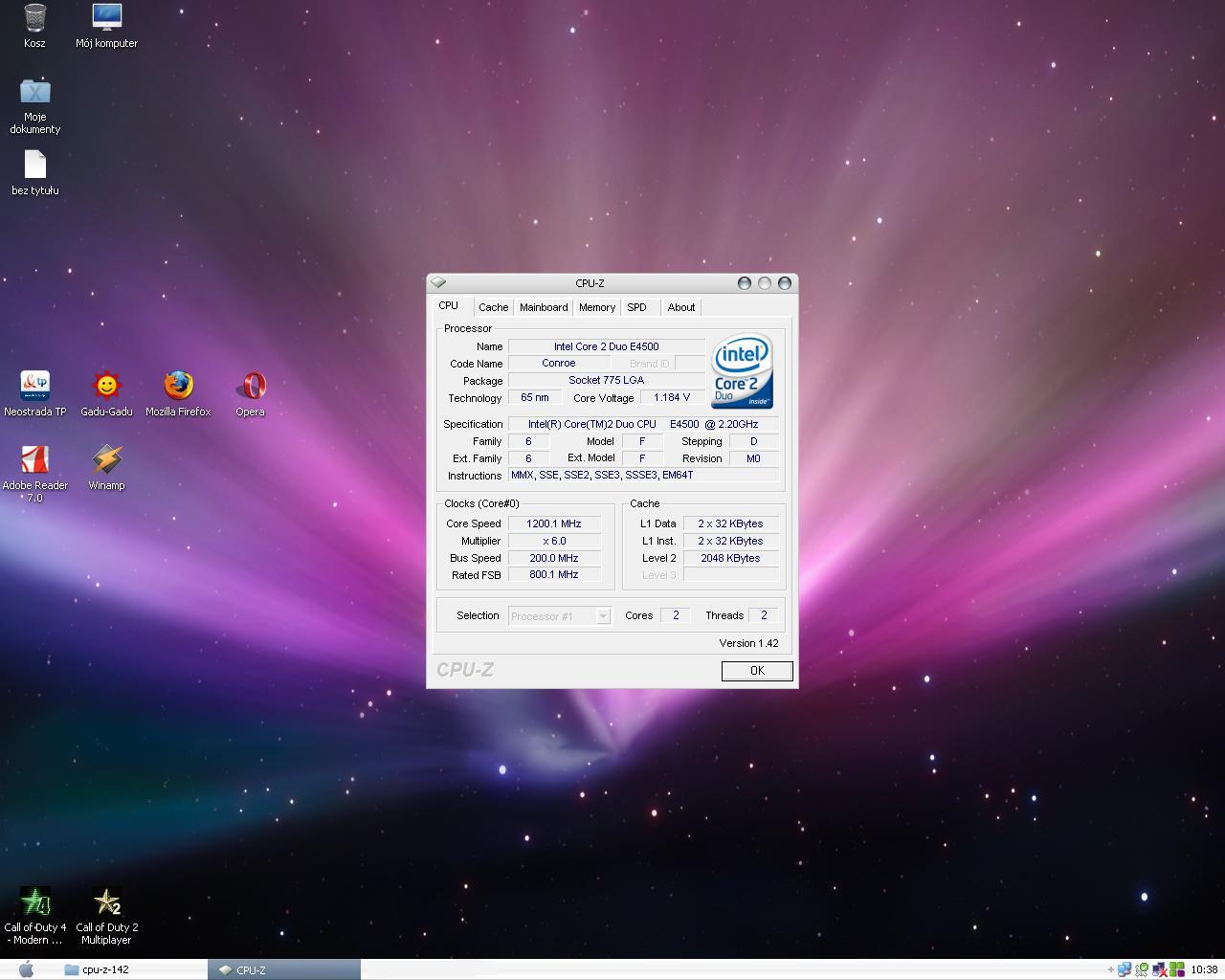Select the Call of Duty 2 Multiplayer shortcut
The image size is (1225, 980).
(106, 915)
